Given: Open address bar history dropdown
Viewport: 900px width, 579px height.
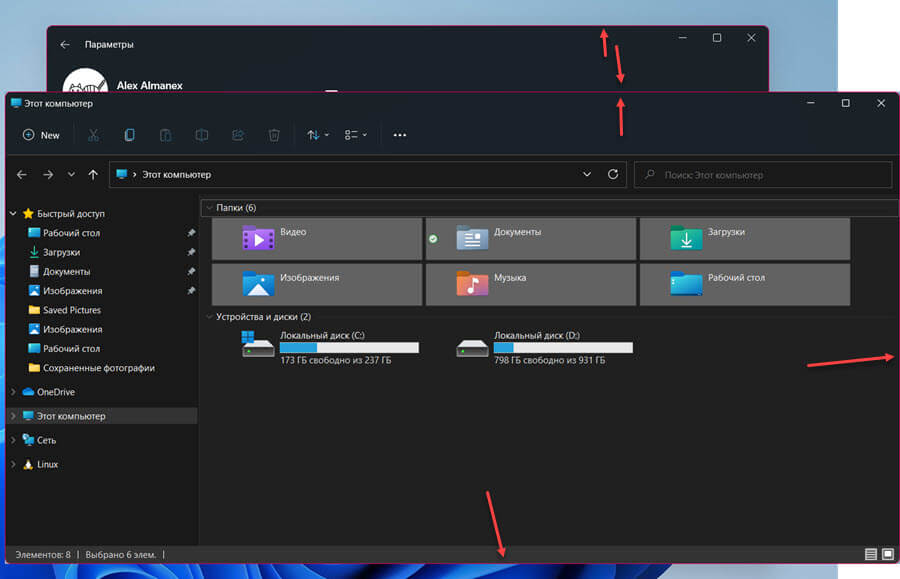Looking at the screenshot, I should (x=587, y=174).
